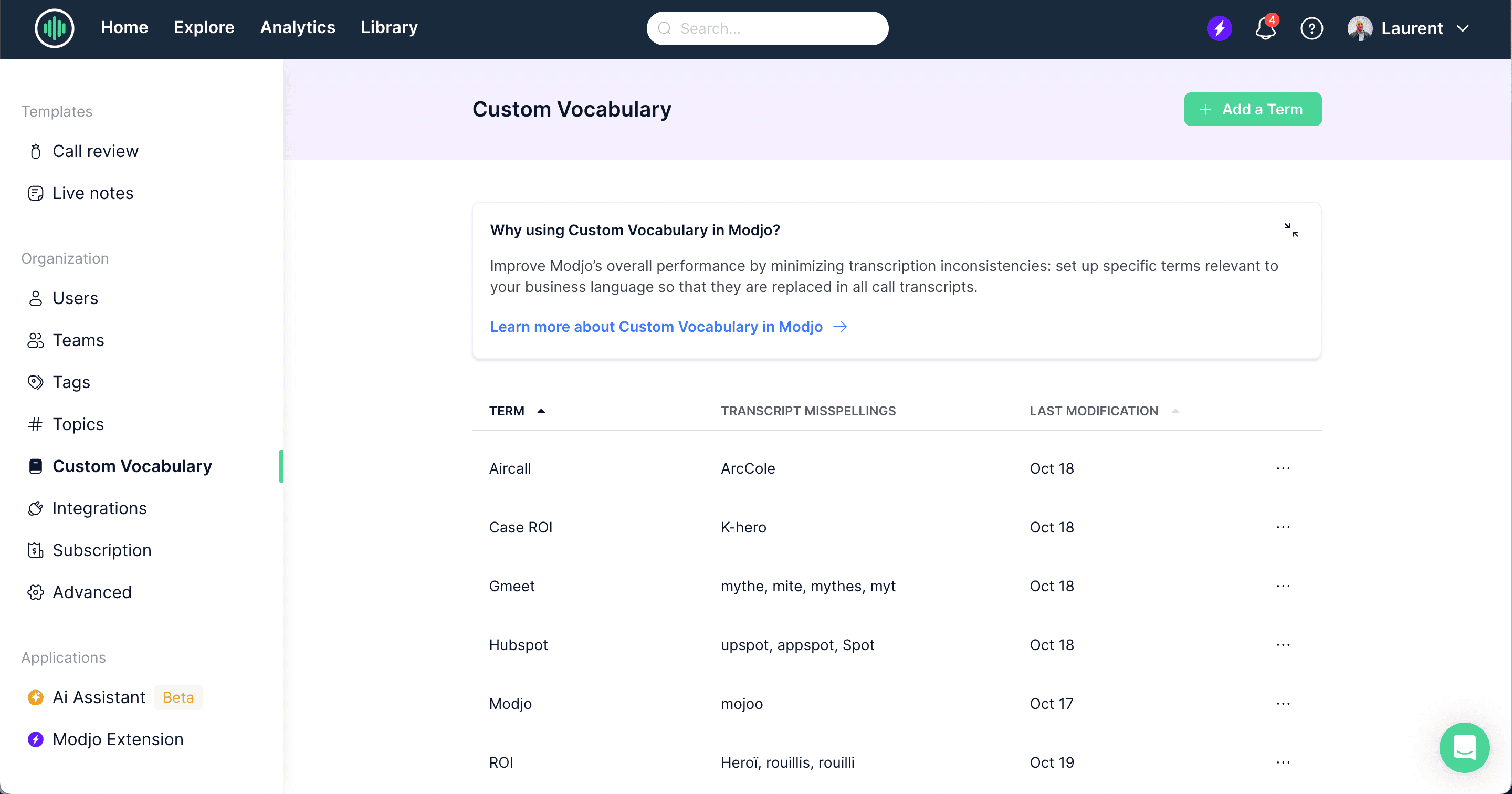Click misspellings upspot, appspot, Spot
This screenshot has width=1512, height=794.
click(797, 645)
